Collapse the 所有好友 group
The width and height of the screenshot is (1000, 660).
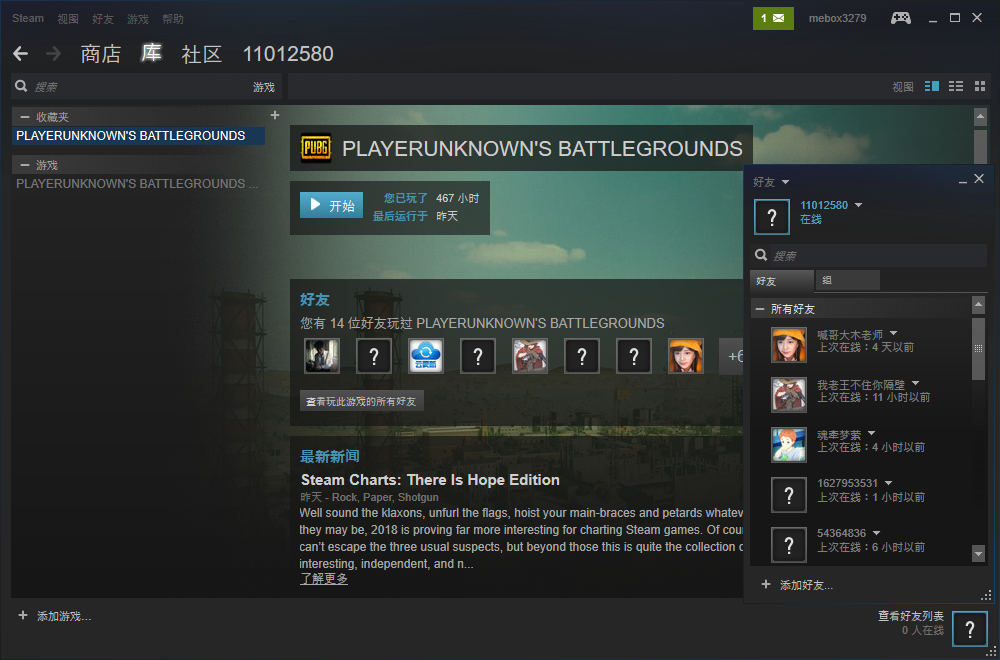click(760, 309)
